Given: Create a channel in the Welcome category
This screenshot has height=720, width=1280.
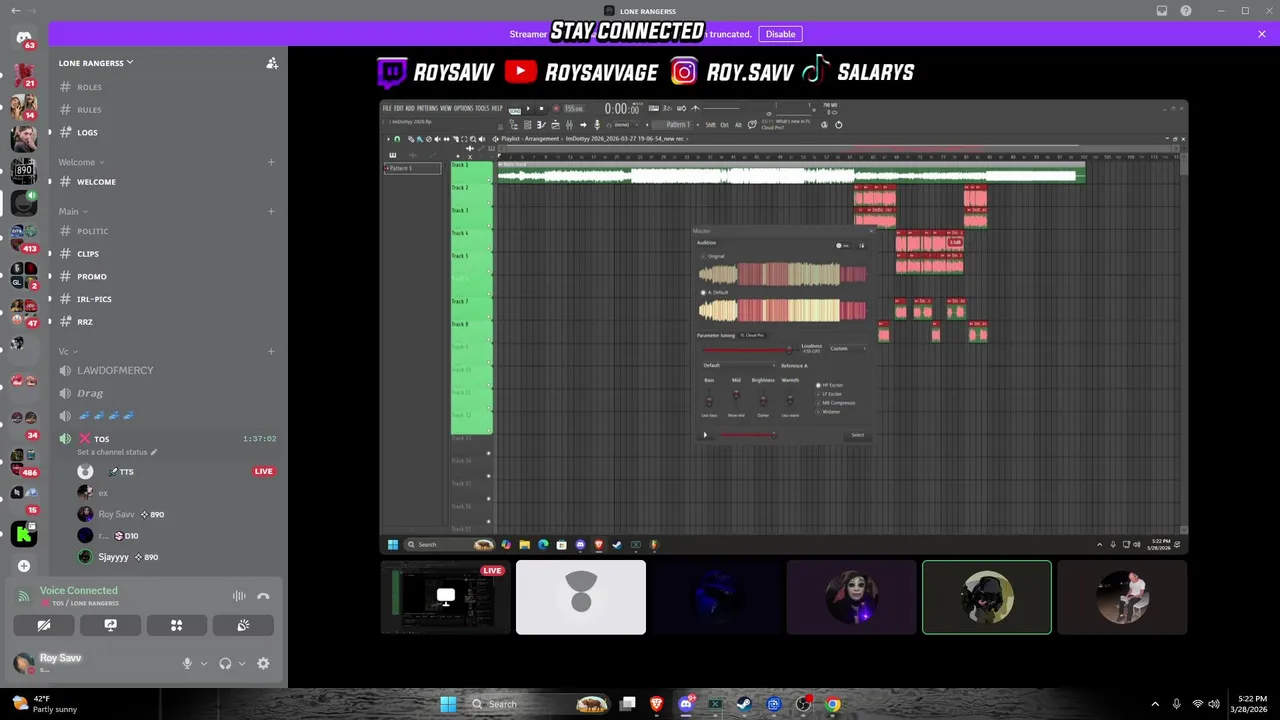Looking at the screenshot, I should 271,162.
